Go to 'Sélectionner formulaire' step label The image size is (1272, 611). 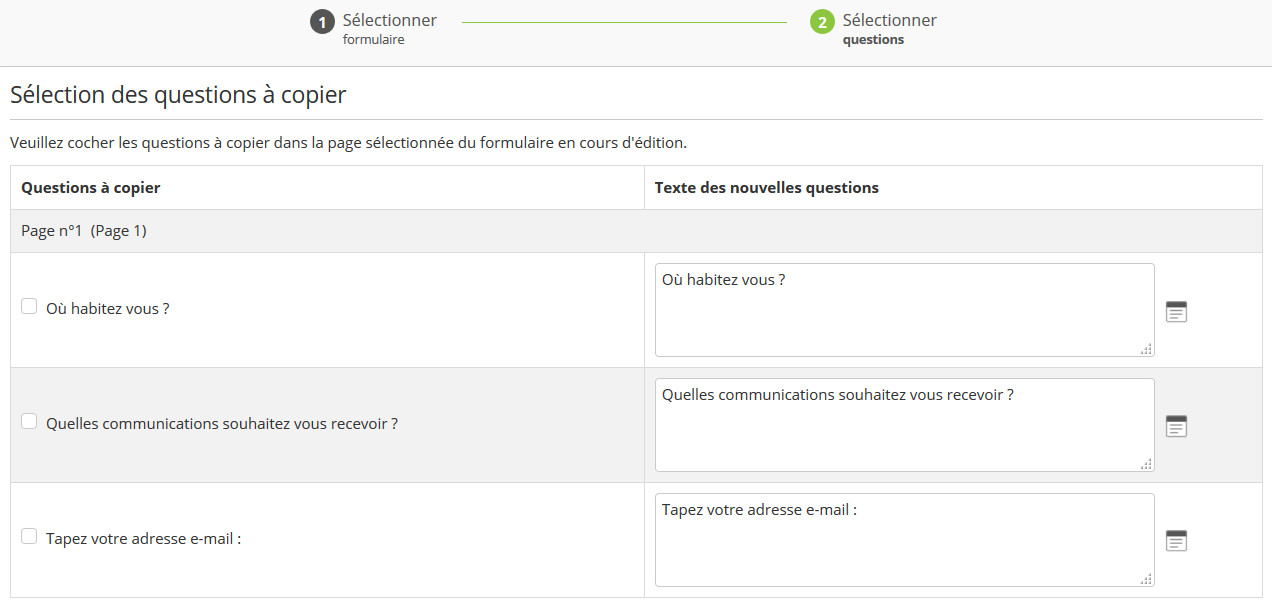(x=389, y=29)
